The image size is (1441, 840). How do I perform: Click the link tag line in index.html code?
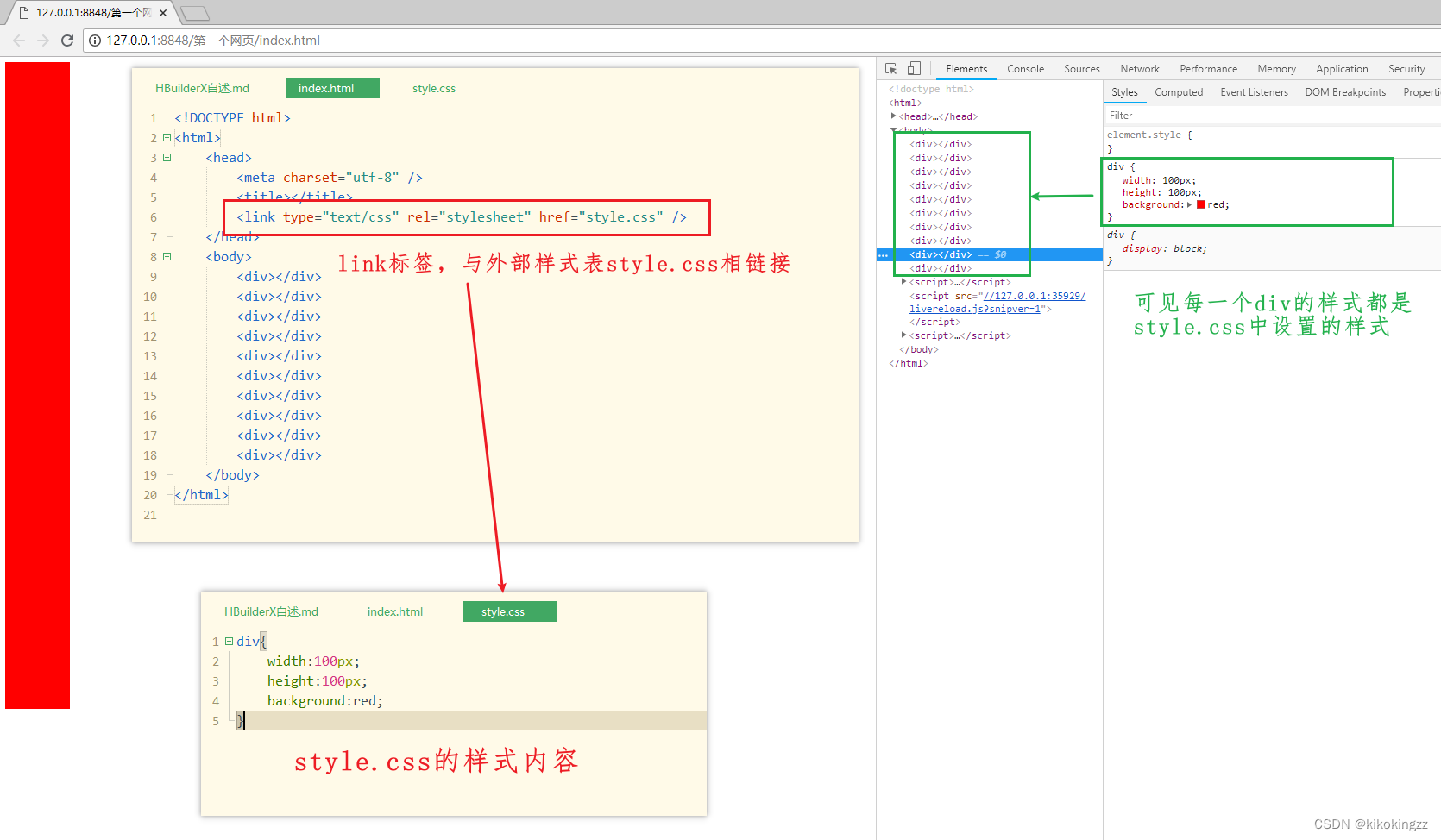tap(462, 217)
